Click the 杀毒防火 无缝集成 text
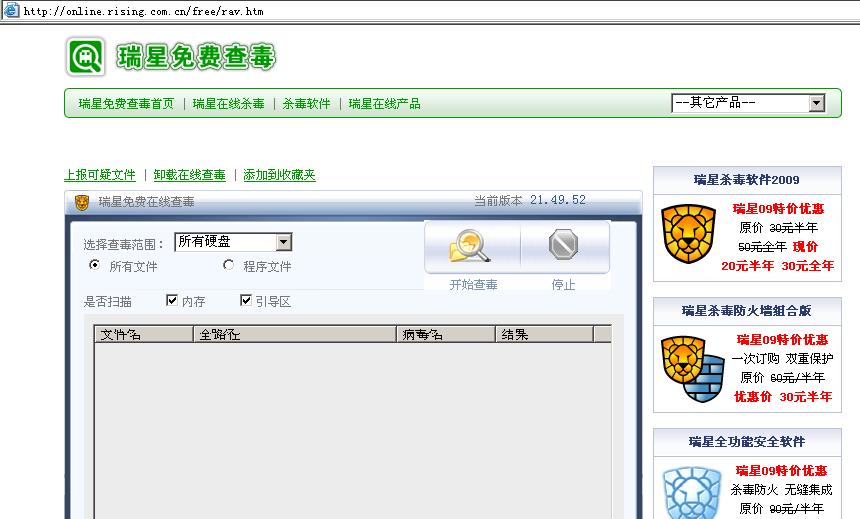This screenshot has height=519, width=860. click(781, 490)
